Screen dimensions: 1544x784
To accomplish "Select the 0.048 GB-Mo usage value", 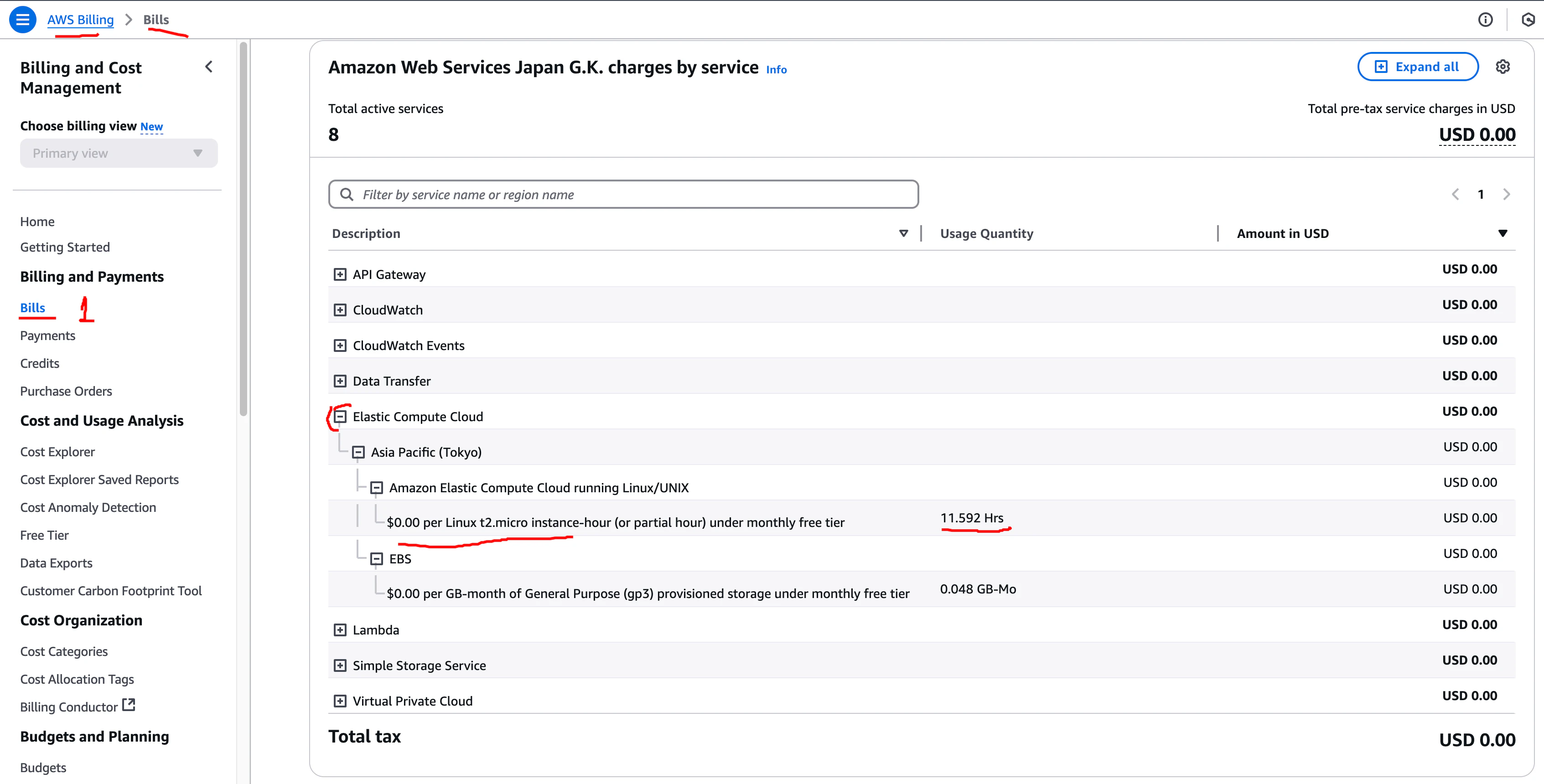I will pos(978,589).
